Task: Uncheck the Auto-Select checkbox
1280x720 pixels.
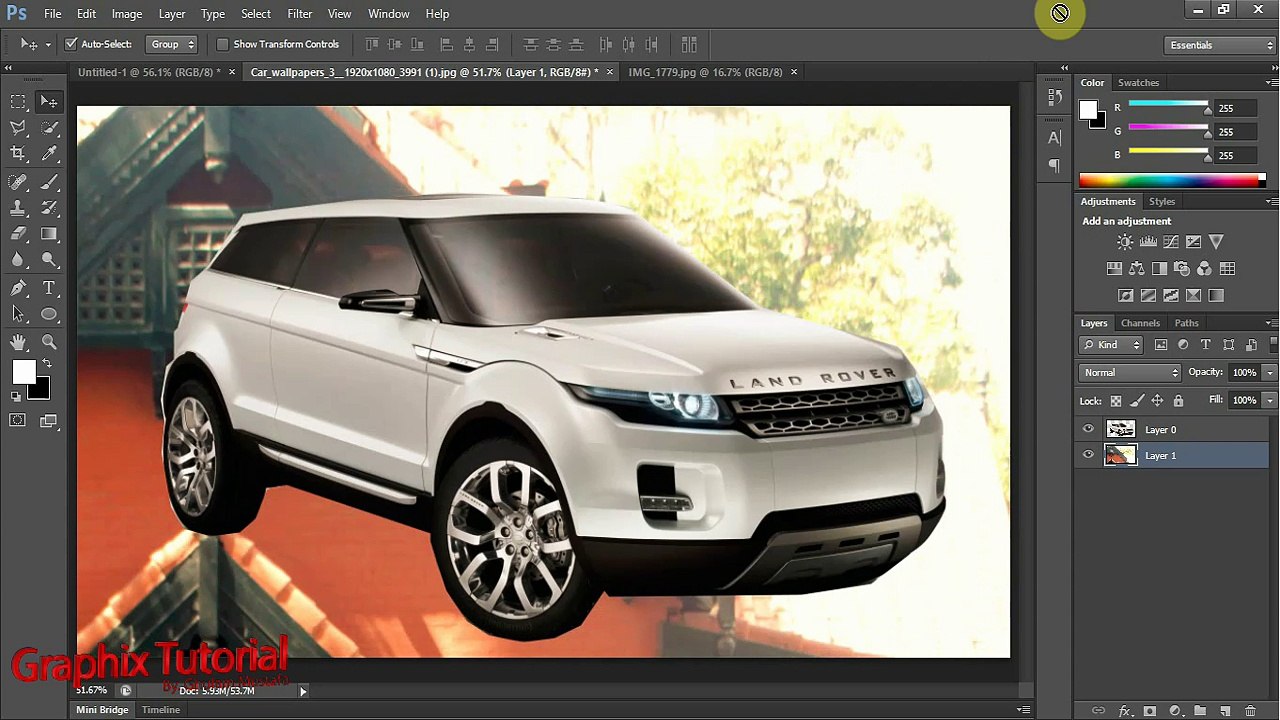Action: pos(71,44)
